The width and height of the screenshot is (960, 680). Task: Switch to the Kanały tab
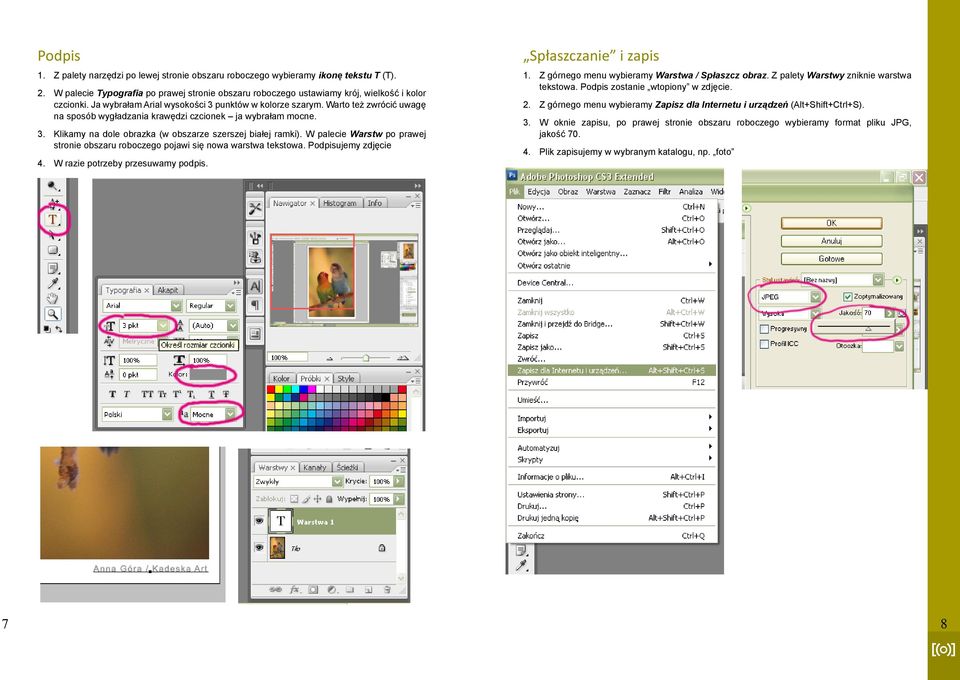[x=315, y=468]
